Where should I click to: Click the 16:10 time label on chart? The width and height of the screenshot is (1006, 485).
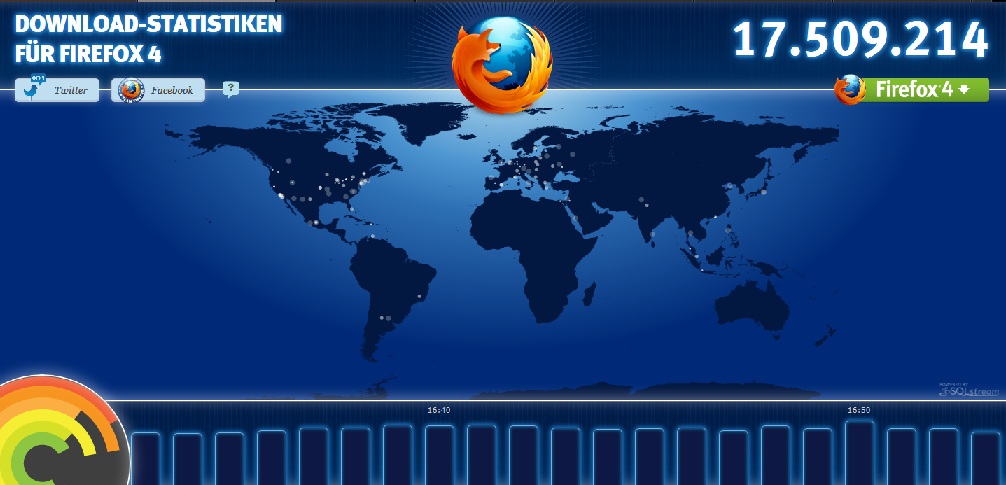[439, 410]
